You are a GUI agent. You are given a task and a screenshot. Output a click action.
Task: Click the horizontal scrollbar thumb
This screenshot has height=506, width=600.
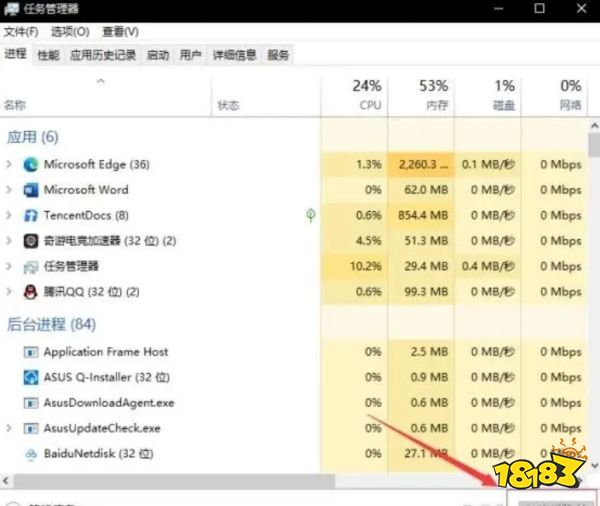(x=173, y=481)
